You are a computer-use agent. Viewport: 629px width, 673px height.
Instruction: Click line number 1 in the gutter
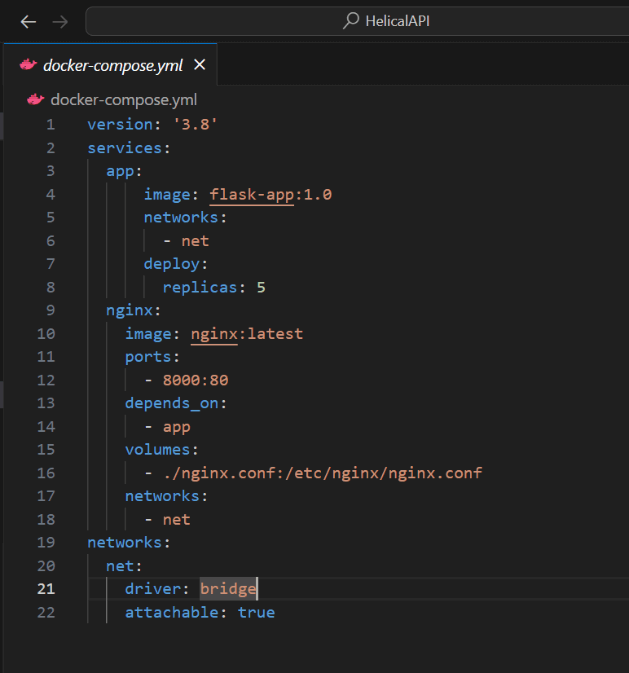pos(51,124)
